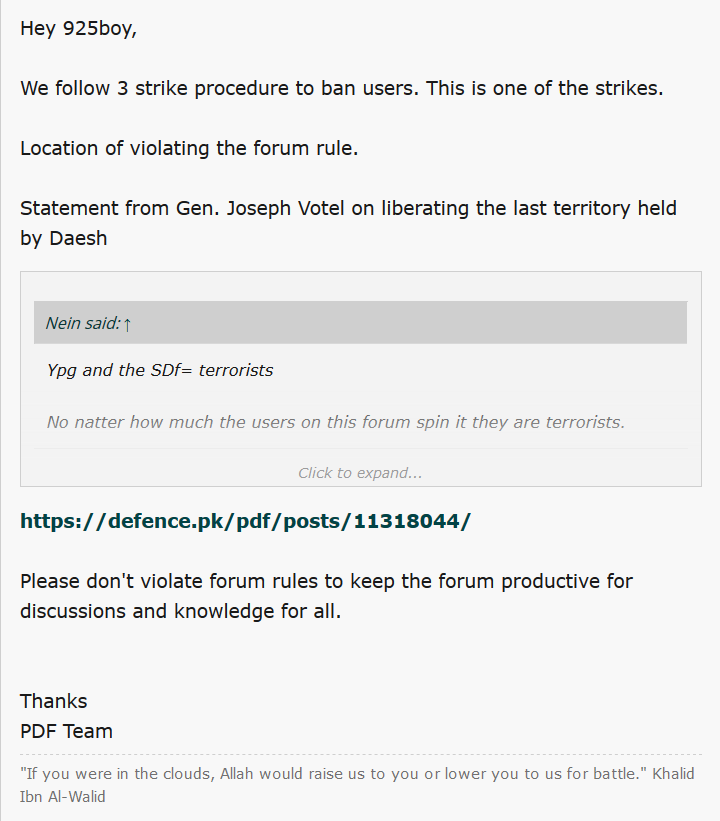Click empty space above the quote header bar
The image size is (720, 821).
pos(361,286)
